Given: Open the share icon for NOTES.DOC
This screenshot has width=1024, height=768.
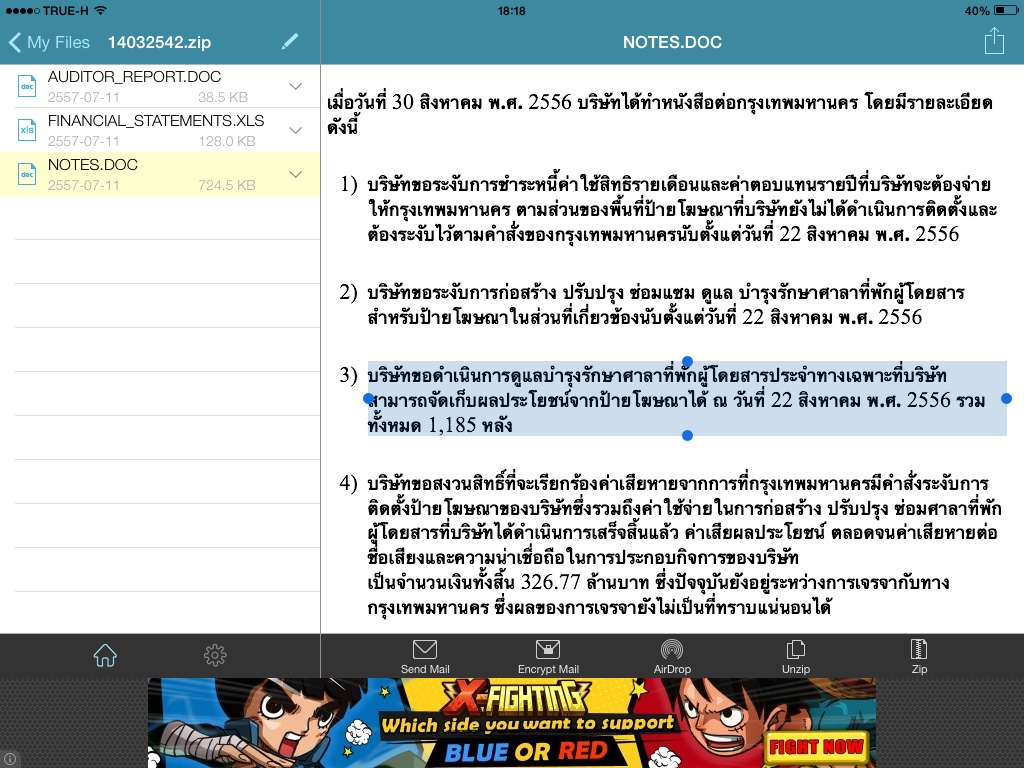Looking at the screenshot, I should (x=994, y=40).
